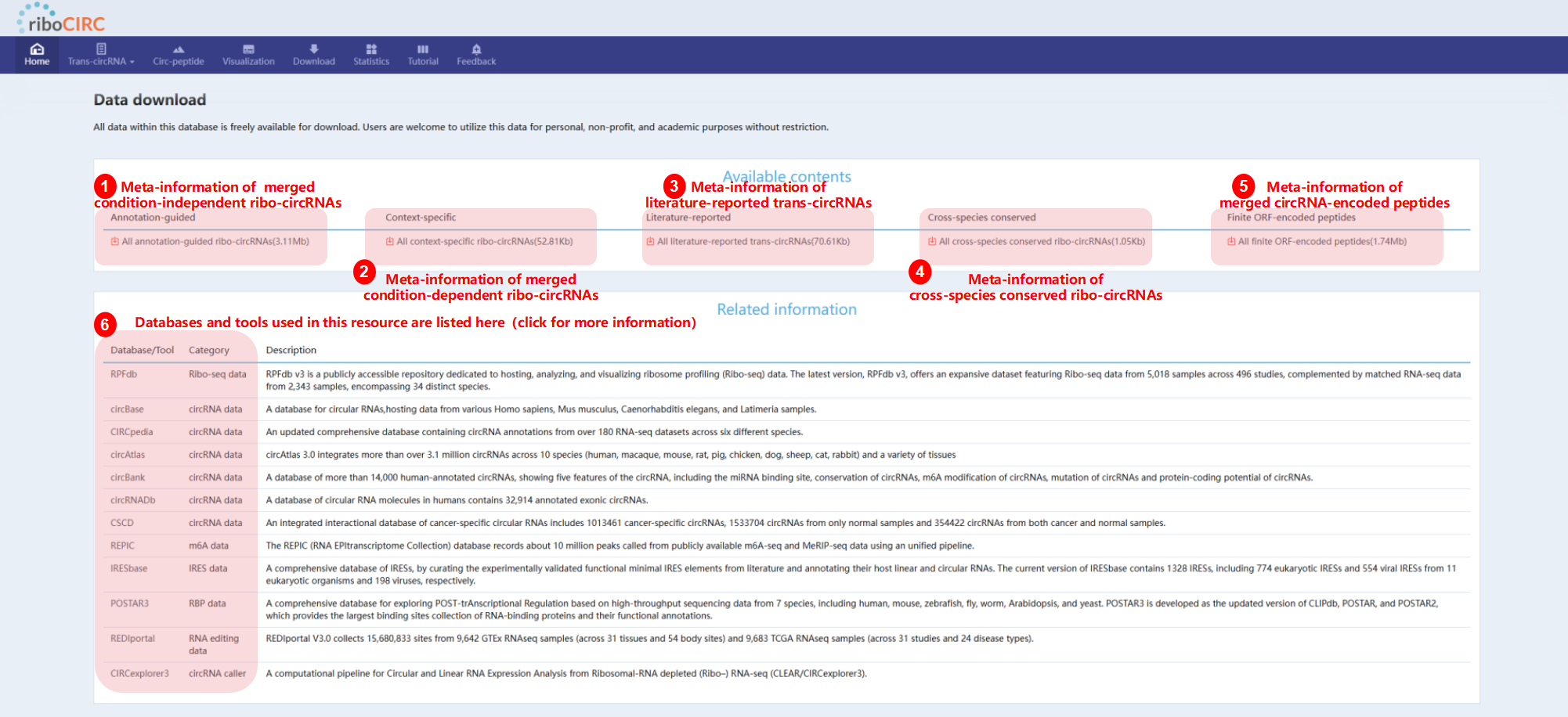Open the RPFdb database entry

124,375
